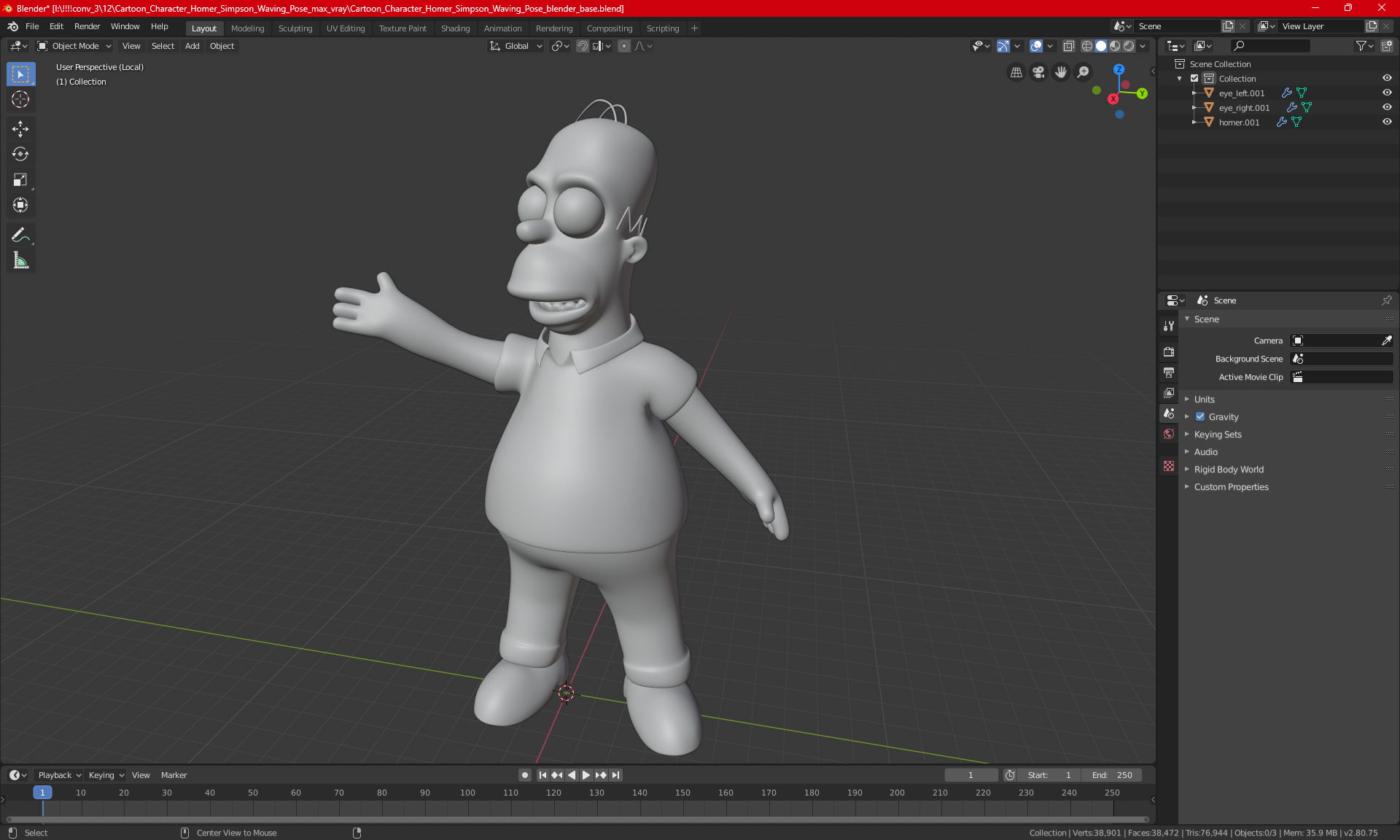Toggle auto keying record button
The height and width of the screenshot is (840, 1400).
tap(524, 775)
